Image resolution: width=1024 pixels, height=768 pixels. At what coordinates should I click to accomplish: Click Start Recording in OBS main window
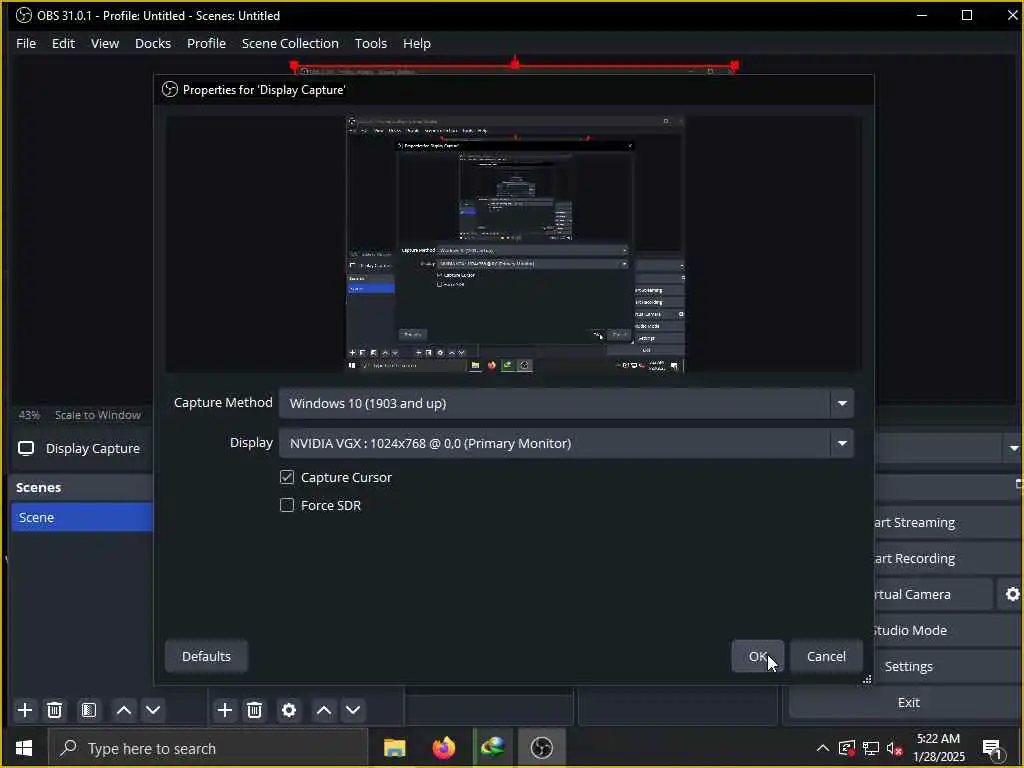click(948, 558)
